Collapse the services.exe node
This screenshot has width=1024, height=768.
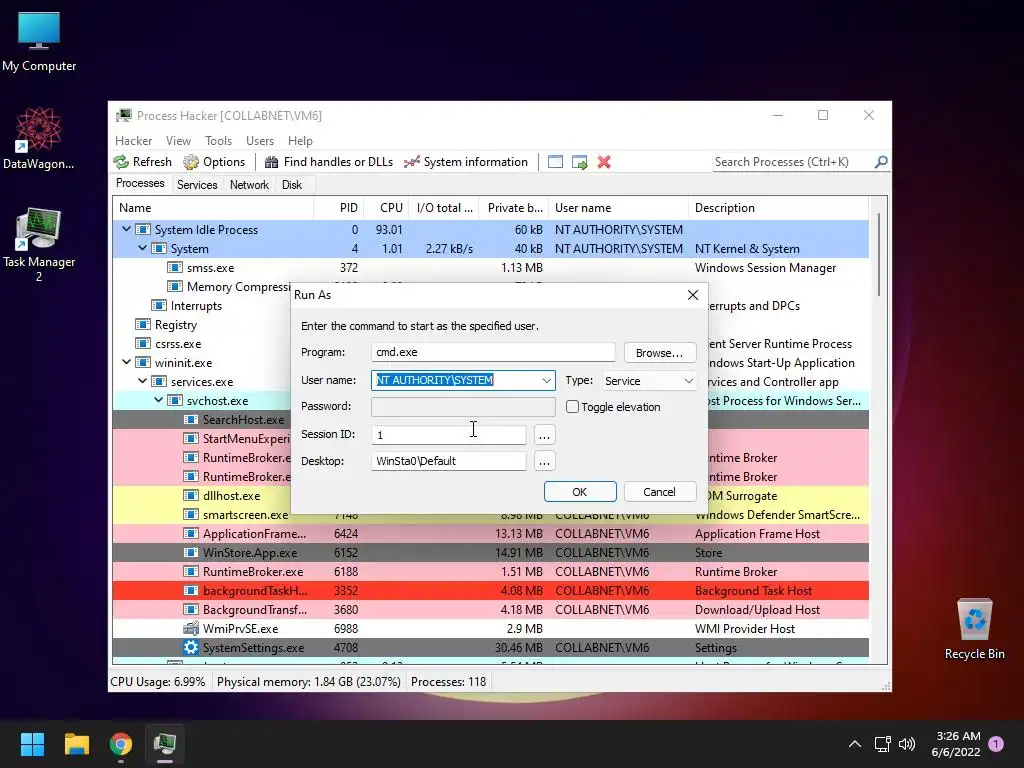tap(142, 381)
